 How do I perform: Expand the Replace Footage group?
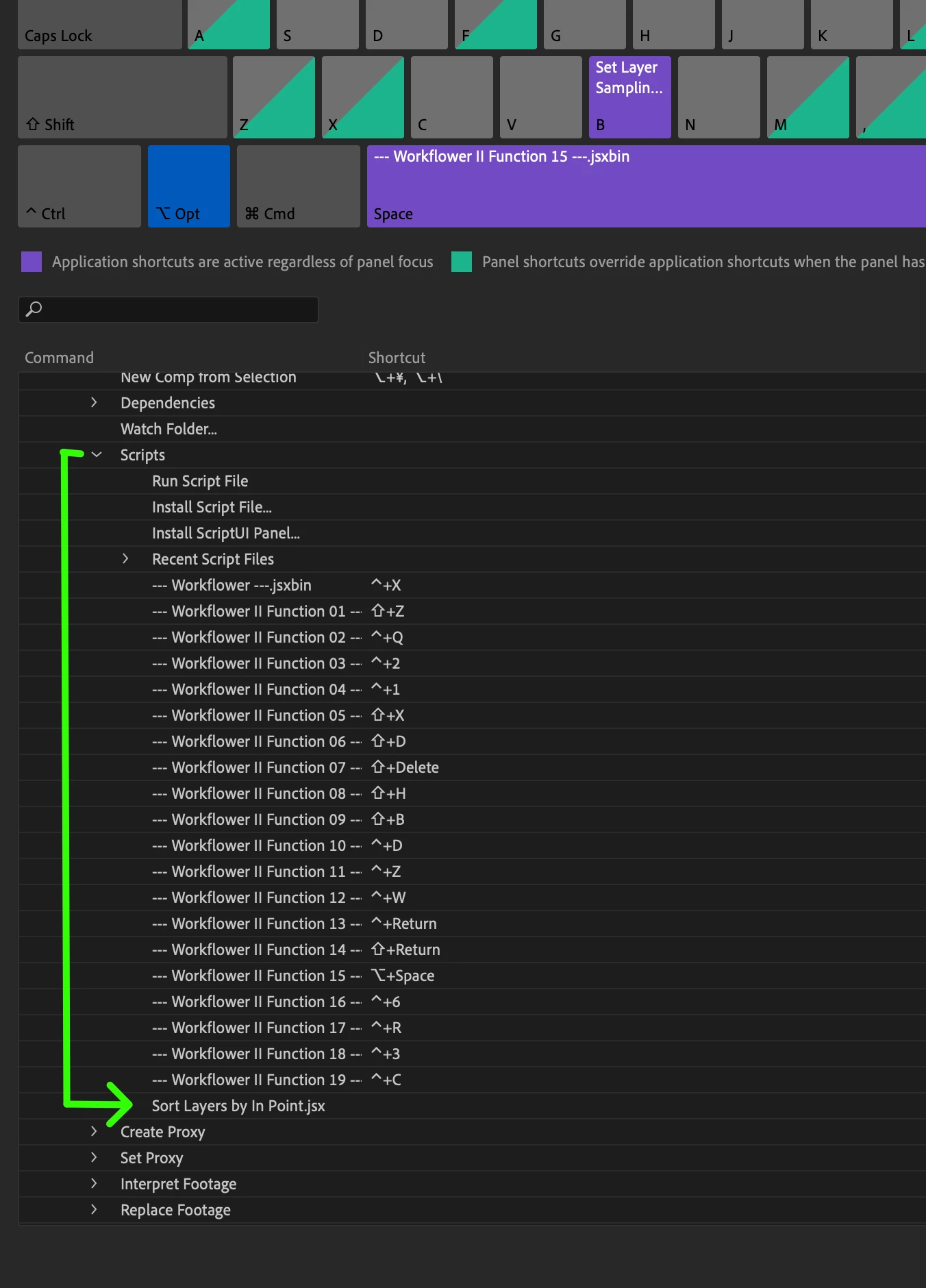[x=94, y=1209]
